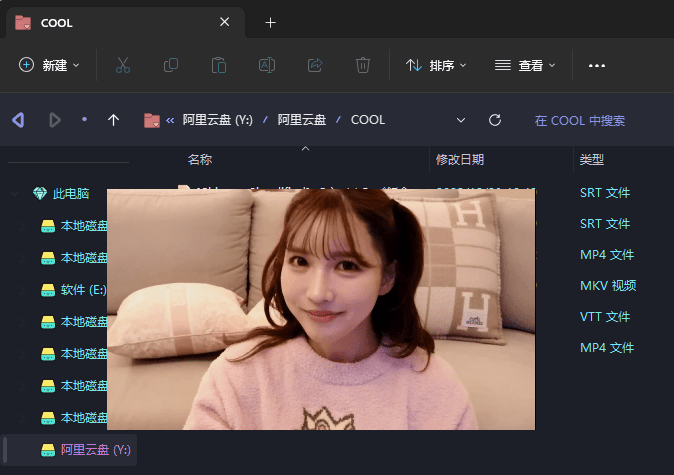Image resolution: width=674 pixels, height=475 pixels.
Task: Select 软件 (E:) drive
Action: coord(83,290)
